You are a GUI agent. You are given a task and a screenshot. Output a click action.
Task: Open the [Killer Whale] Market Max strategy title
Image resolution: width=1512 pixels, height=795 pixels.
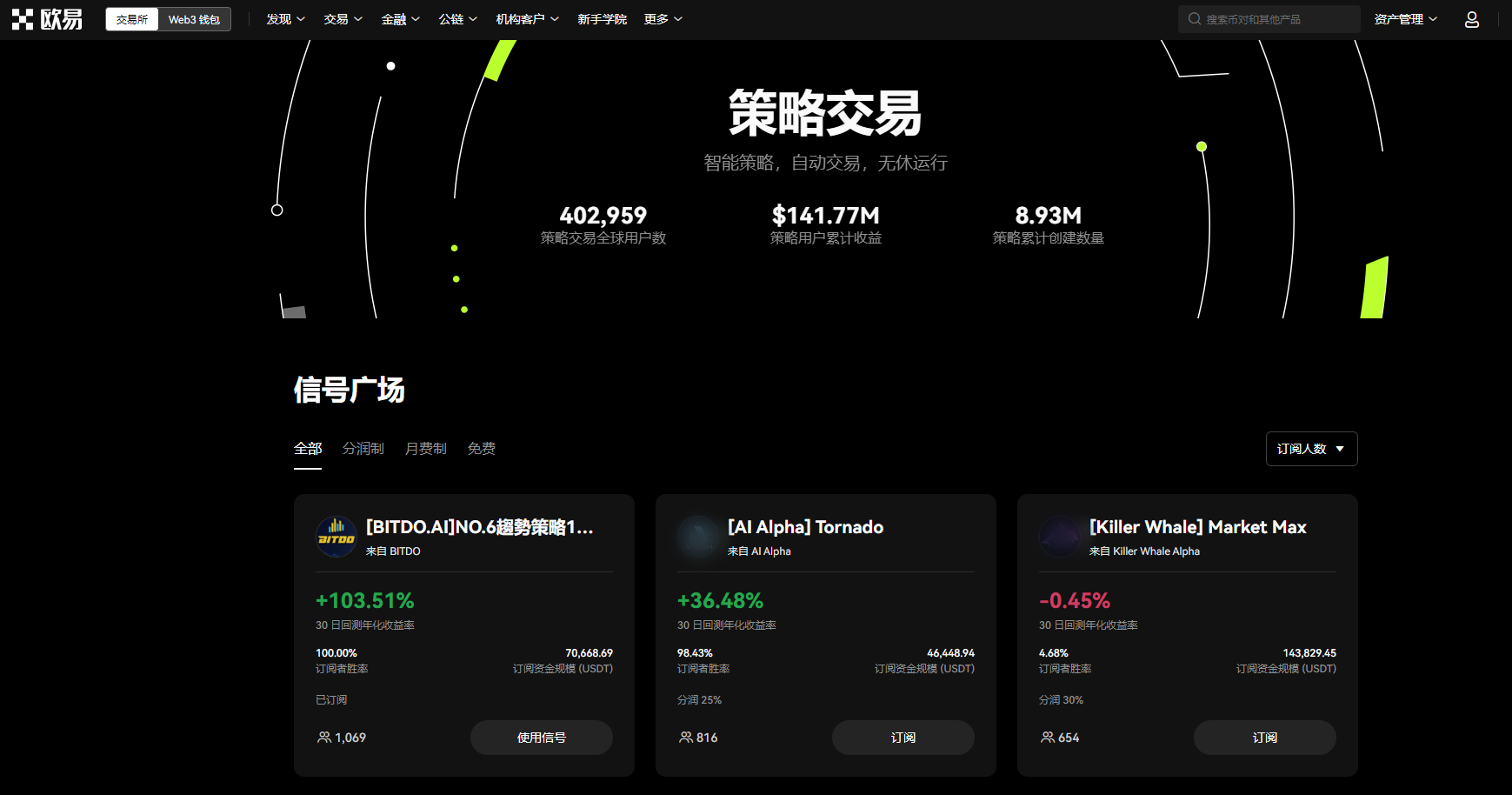coord(1197,527)
